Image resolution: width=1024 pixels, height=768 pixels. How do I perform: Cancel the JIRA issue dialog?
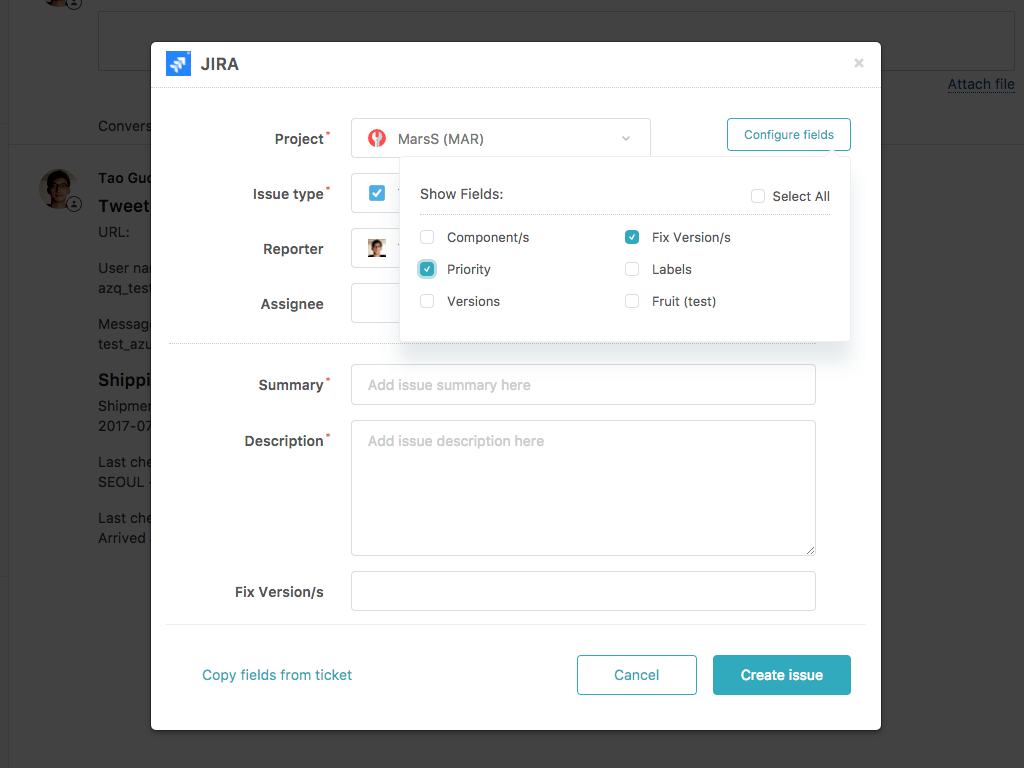637,675
